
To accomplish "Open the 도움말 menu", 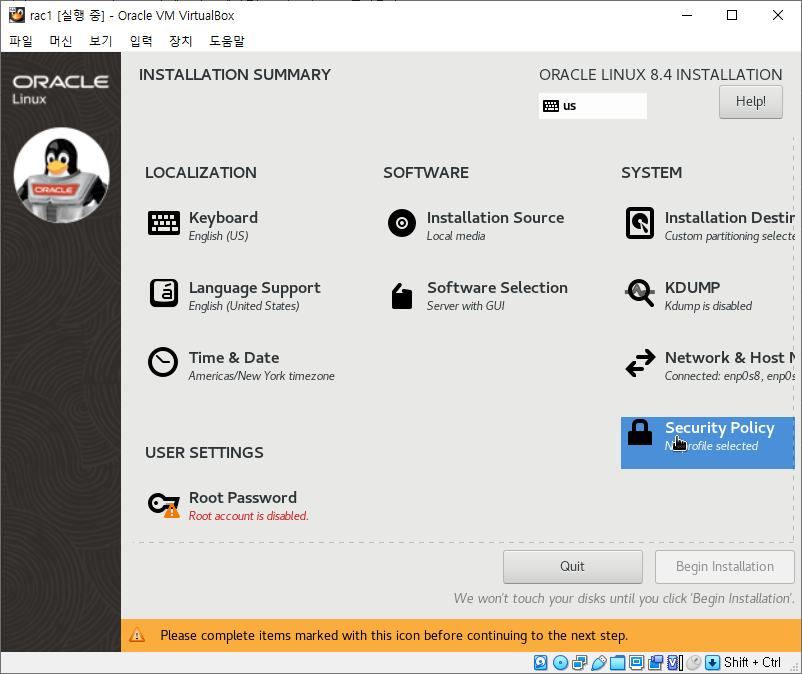I will [227, 41].
